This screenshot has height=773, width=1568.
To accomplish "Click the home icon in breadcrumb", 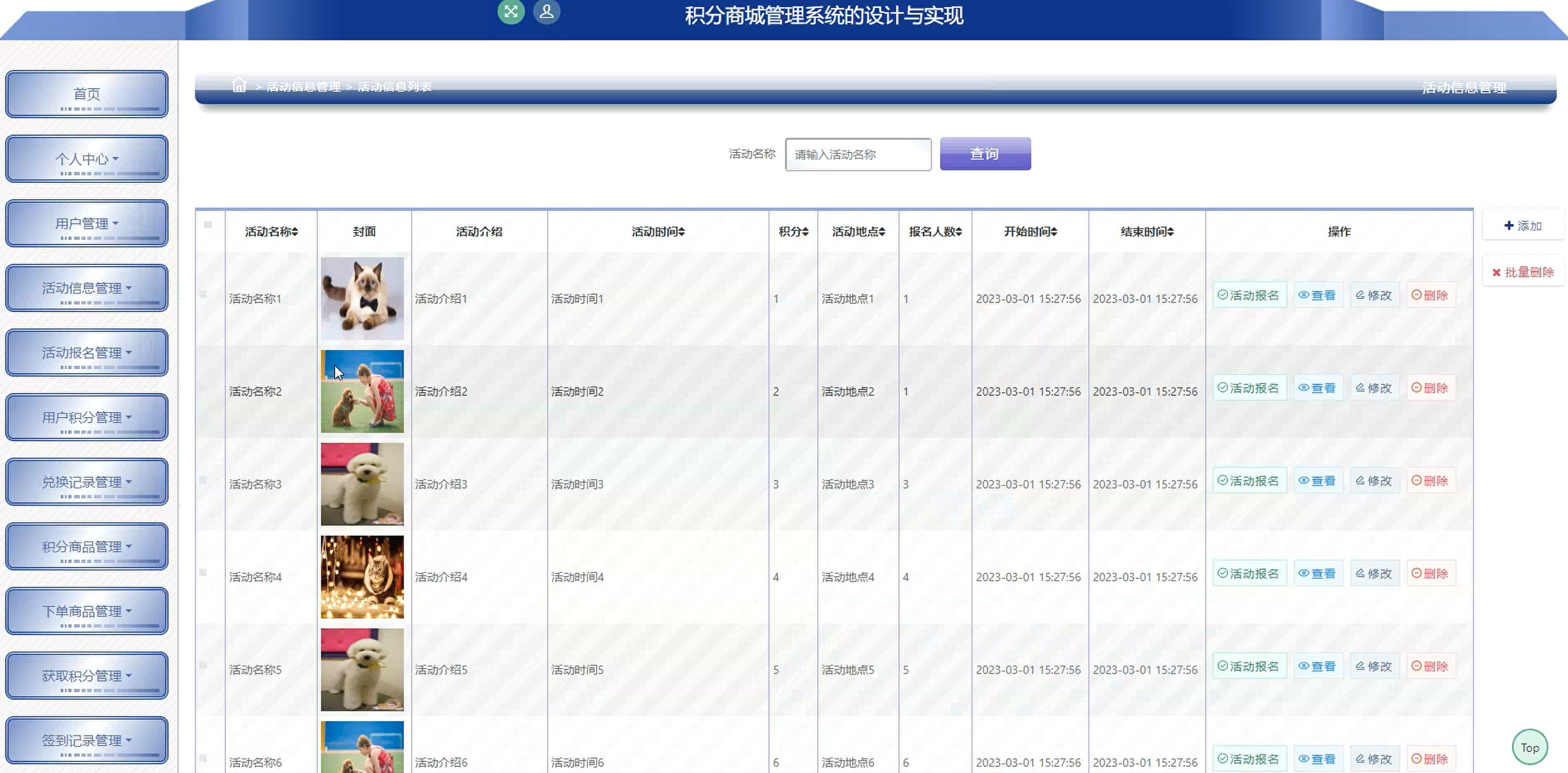I will point(239,85).
